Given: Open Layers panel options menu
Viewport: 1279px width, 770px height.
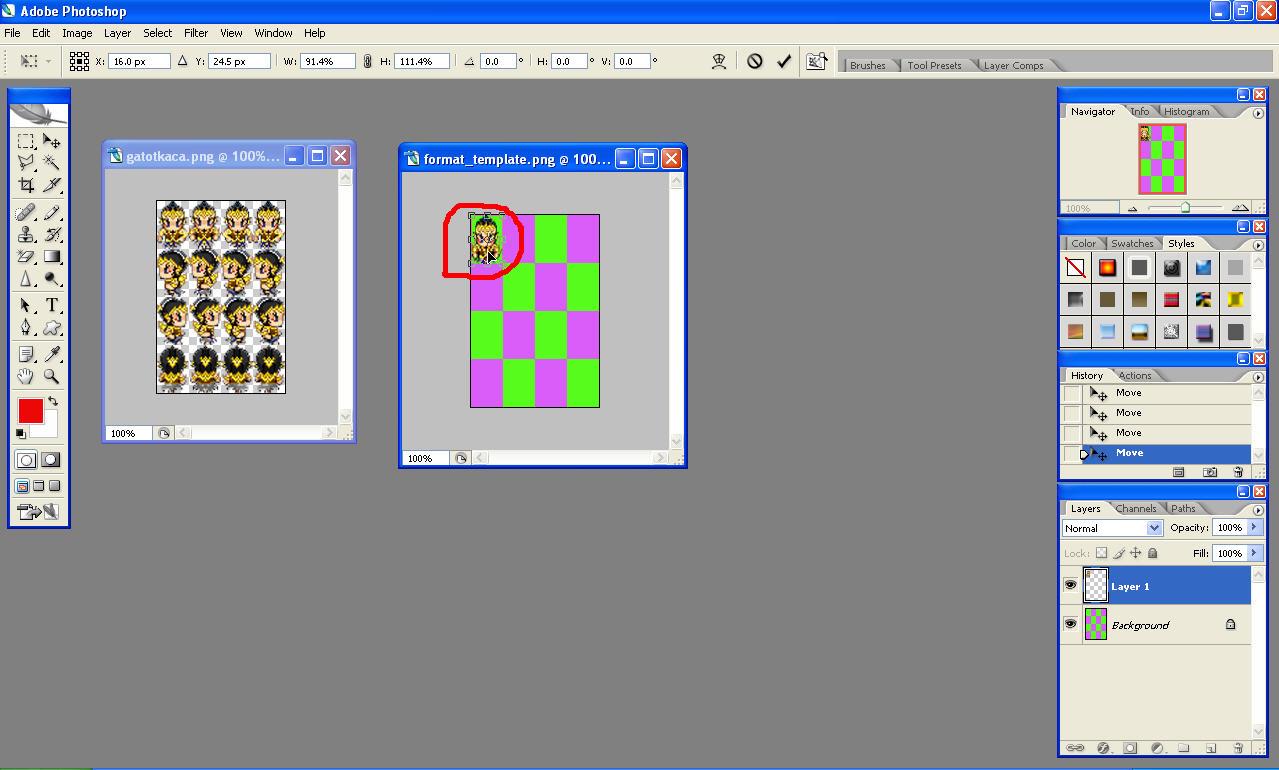Looking at the screenshot, I should click(x=1258, y=510).
